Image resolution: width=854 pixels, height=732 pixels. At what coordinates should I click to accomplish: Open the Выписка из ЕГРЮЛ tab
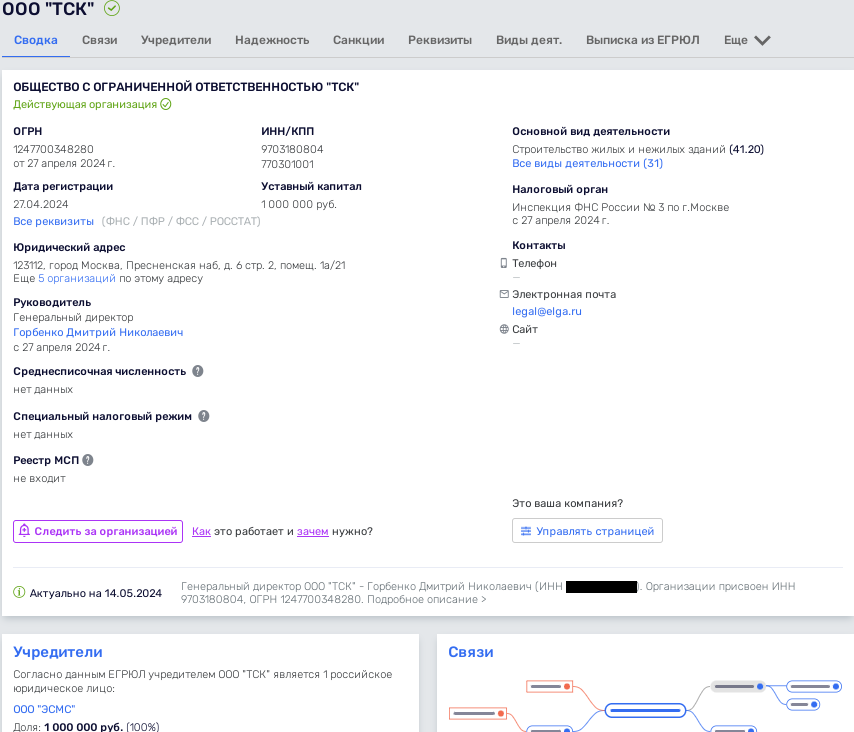[x=642, y=40]
